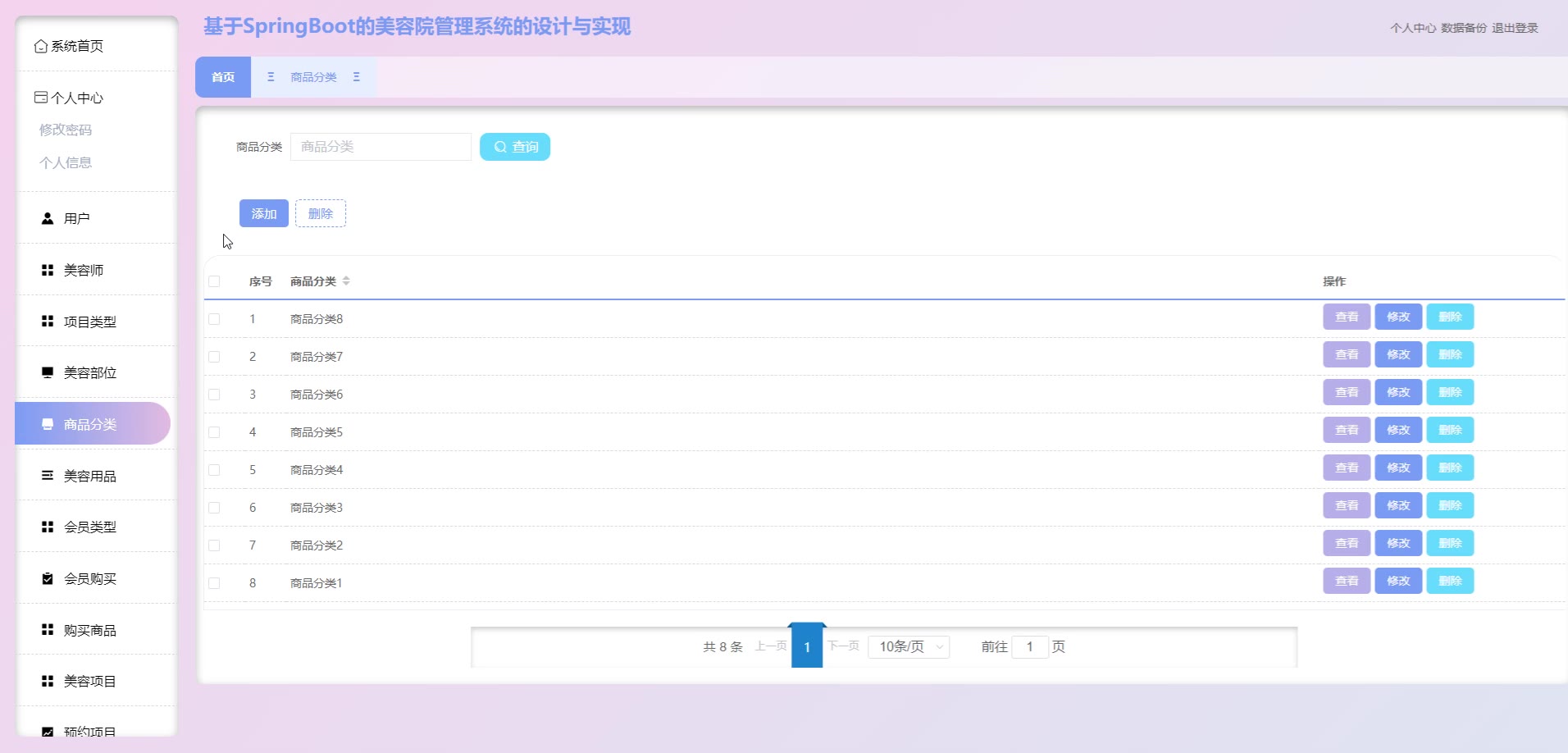Switch to the 首页 tab

[223, 77]
